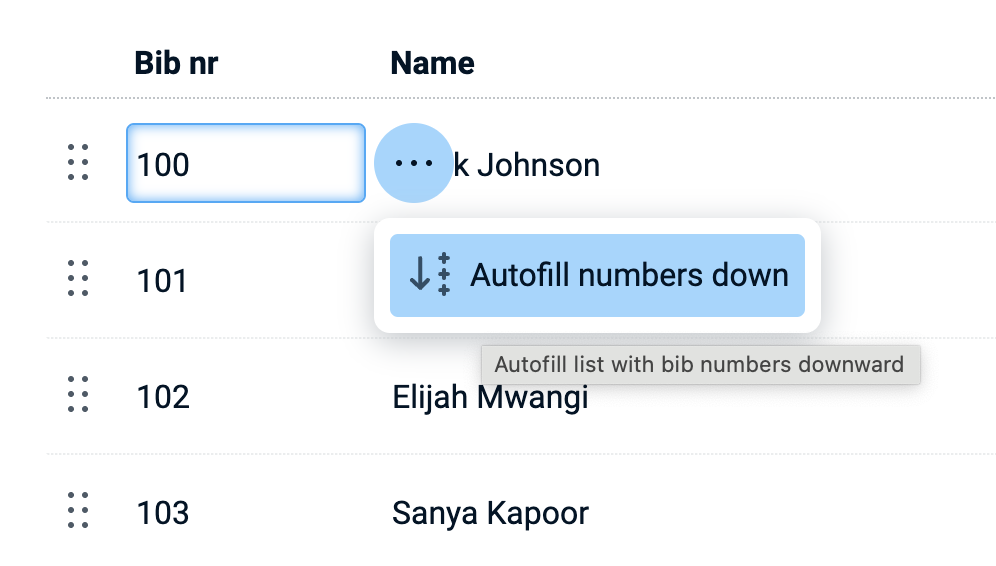996x566 pixels.
Task: Grab the drag handle for bib 101 row
Action: coord(78,279)
